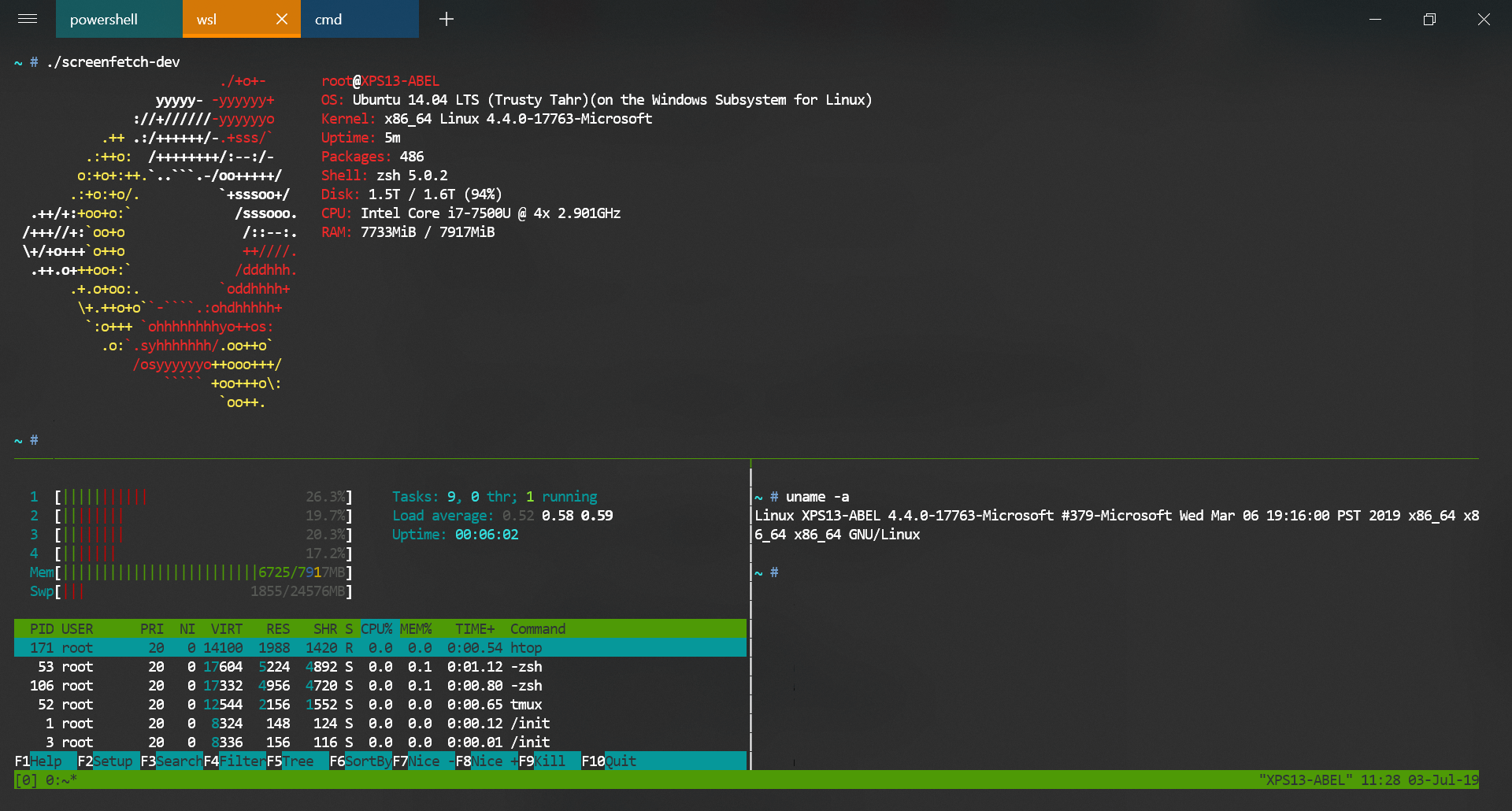Click the Kernel info line

coord(487,119)
